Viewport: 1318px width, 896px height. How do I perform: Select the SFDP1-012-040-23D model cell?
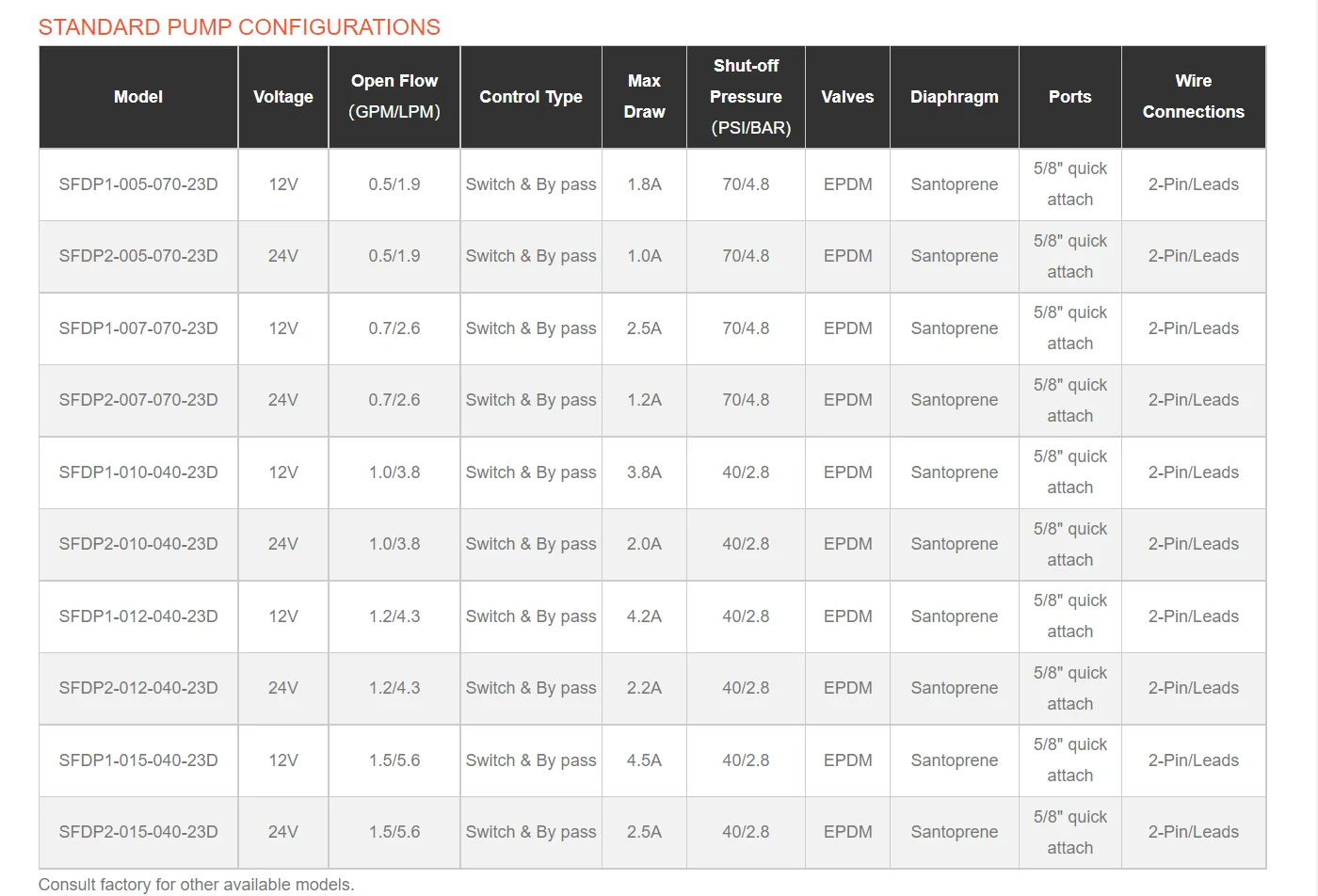pos(138,616)
